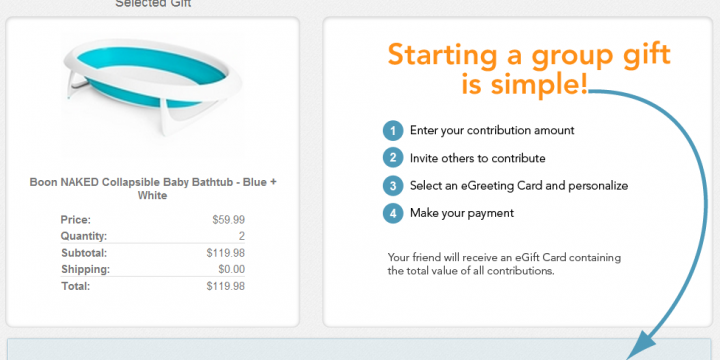
Task: Click the baby bathtub product image
Action: pos(152,87)
